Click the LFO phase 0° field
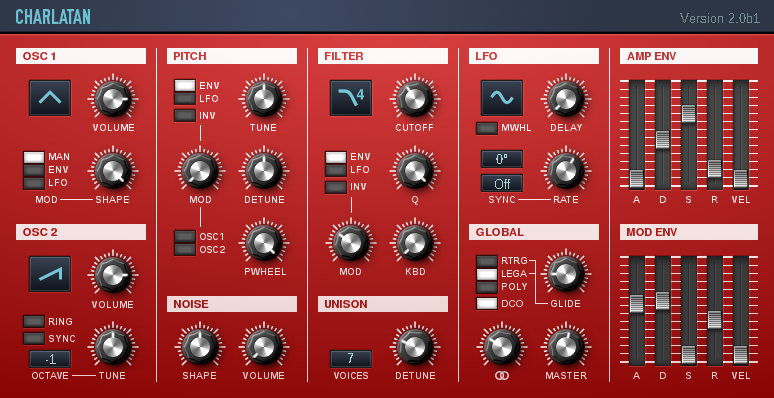The width and height of the screenshot is (774, 398). (502, 159)
